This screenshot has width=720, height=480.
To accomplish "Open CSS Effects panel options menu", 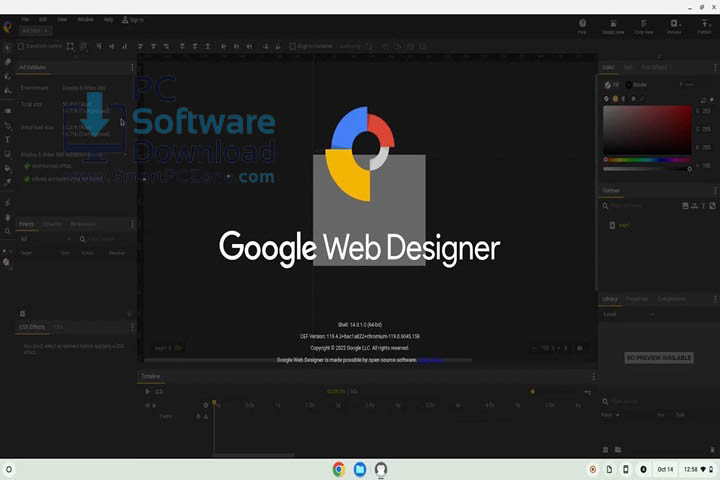I will coord(132,327).
